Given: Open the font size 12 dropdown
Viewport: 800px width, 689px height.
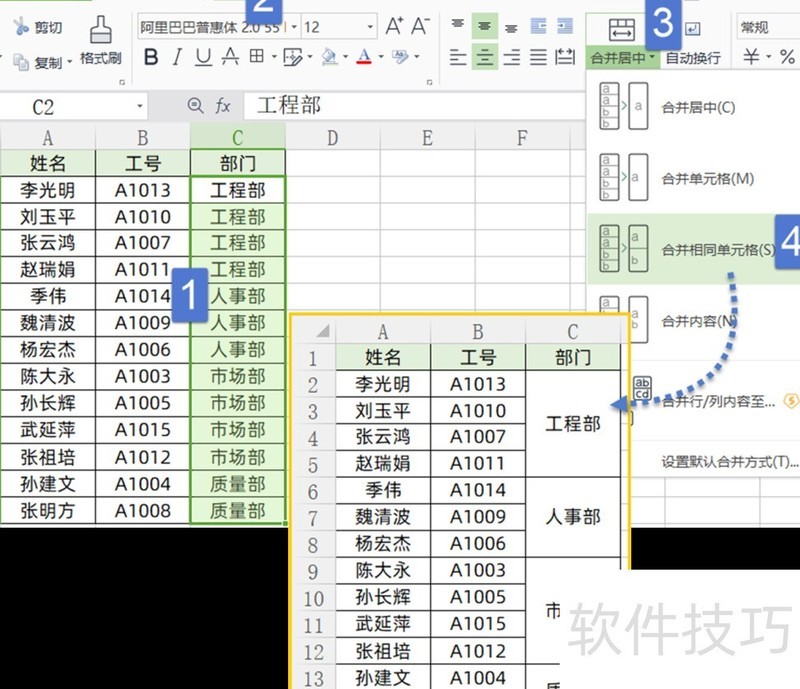Looking at the screenshot, I should coord(370,27).
